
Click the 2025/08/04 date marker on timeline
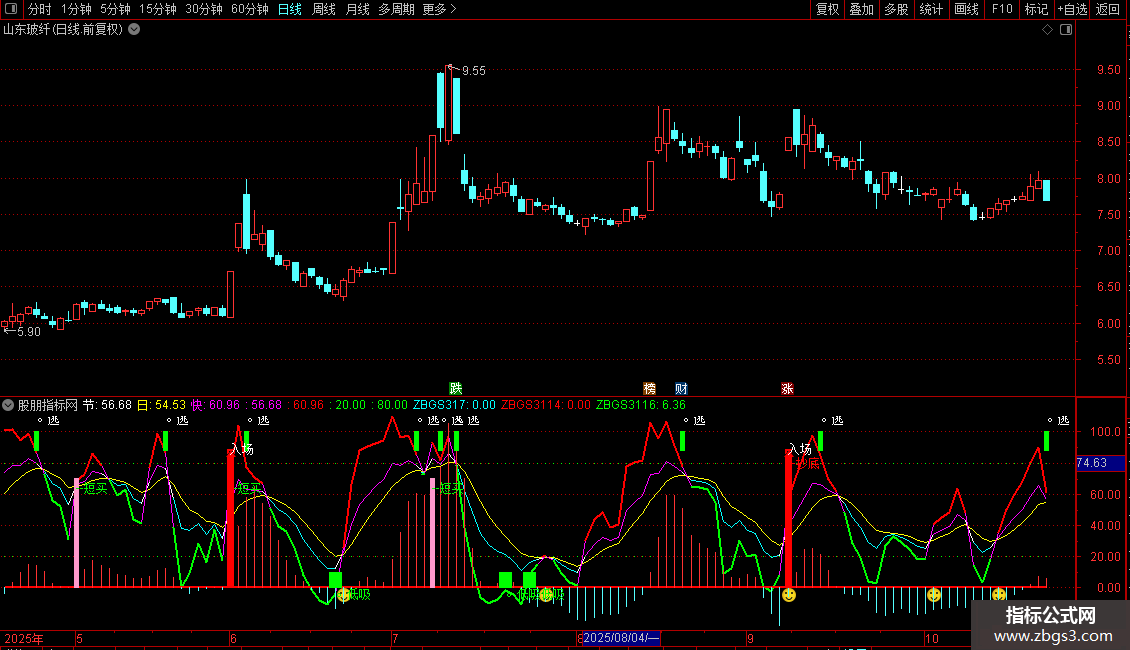click(620, 638)
